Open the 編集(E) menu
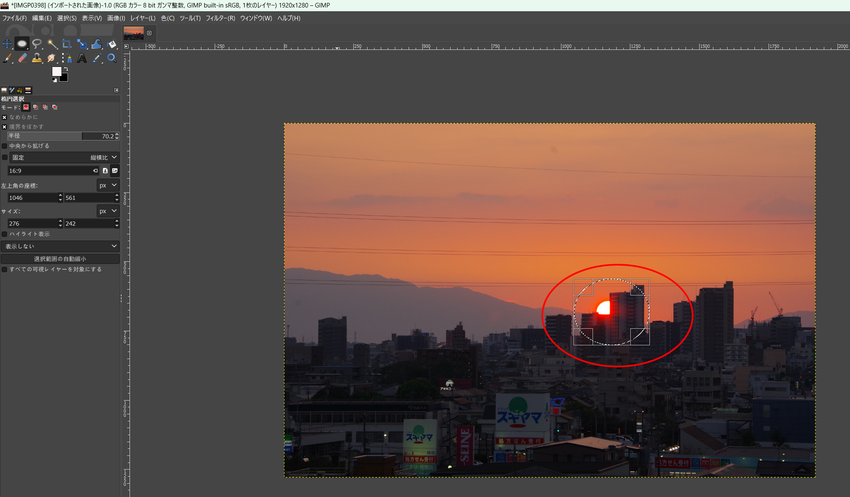The image size is (850, 497). pyautogui.click(x=42, y=18)
